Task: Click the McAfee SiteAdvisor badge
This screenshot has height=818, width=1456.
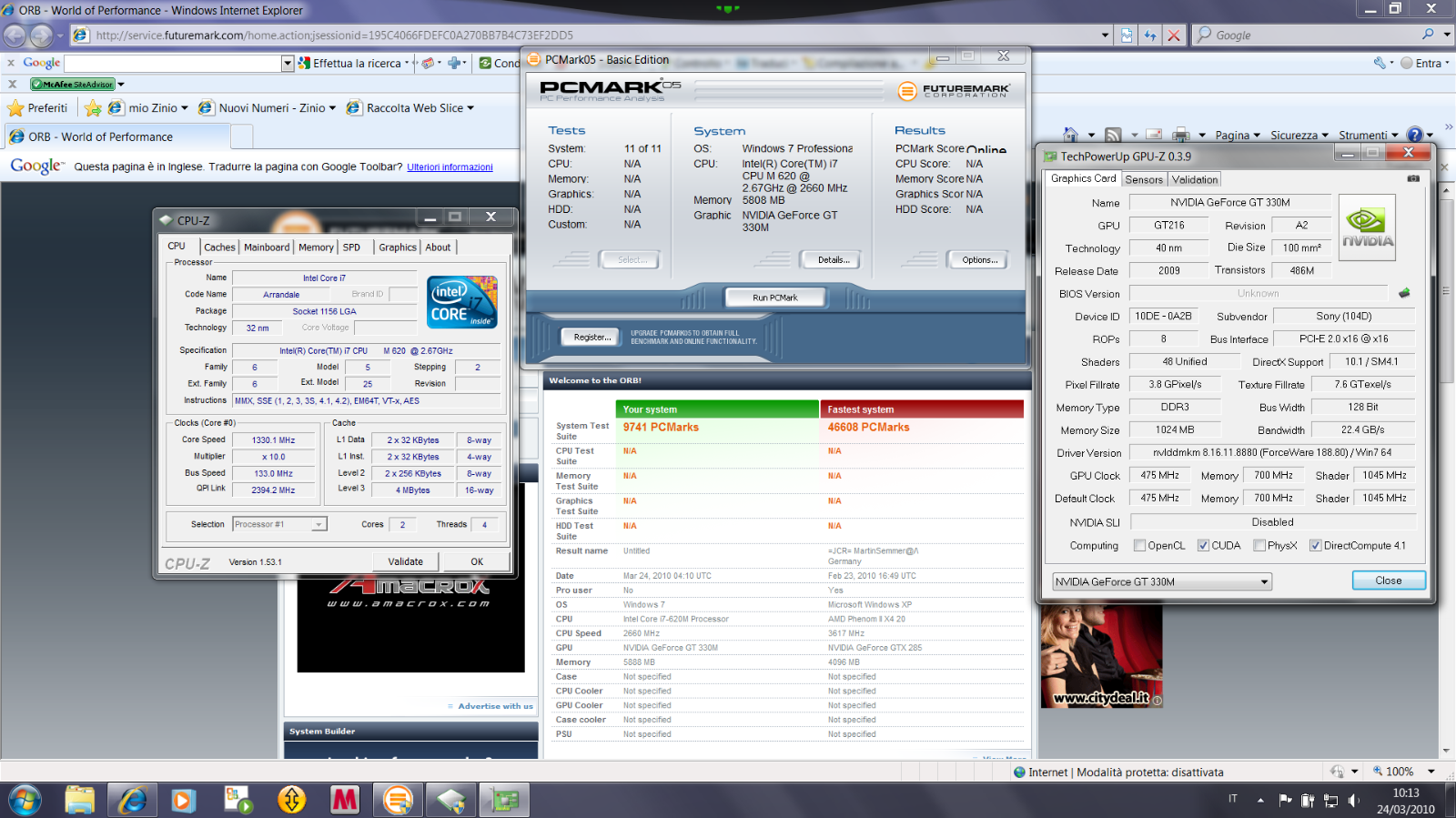Action: (73, 85)
